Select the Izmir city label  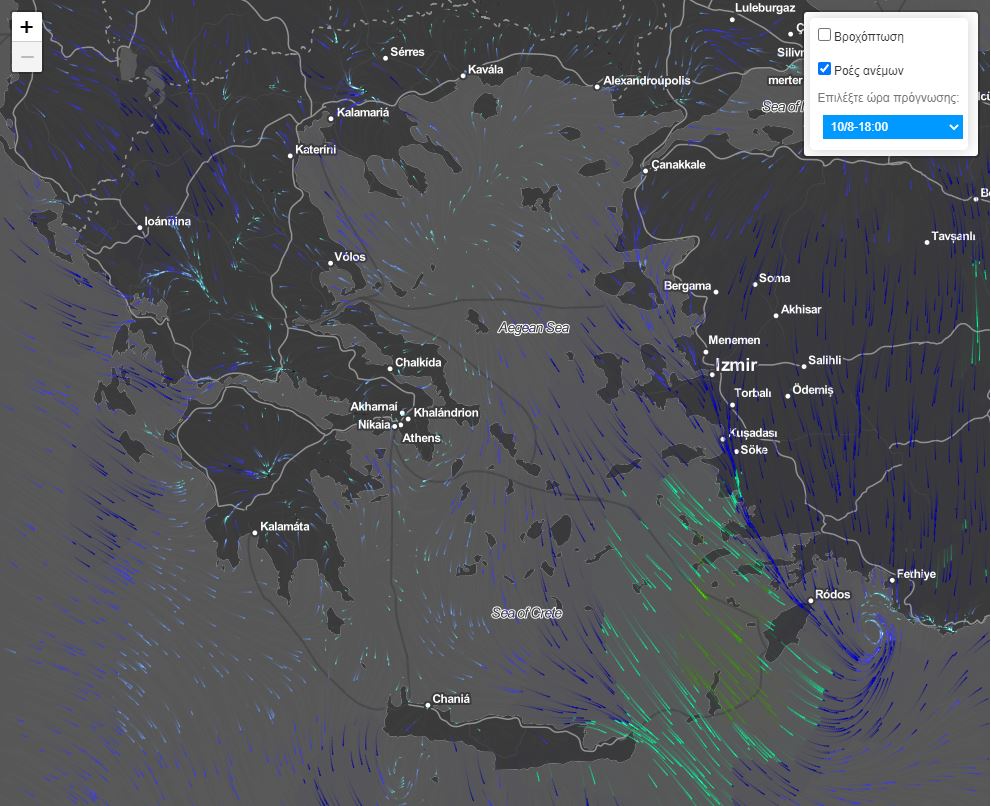tap(736, 366)
